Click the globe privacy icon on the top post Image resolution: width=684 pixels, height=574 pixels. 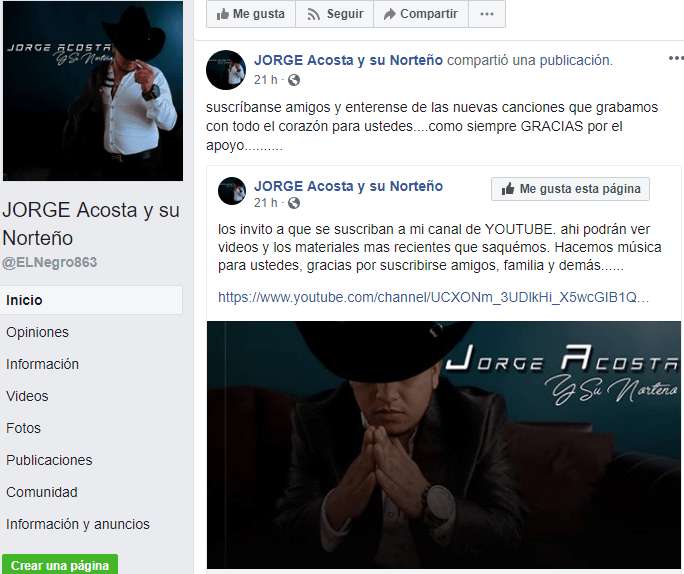coord(294,80)
